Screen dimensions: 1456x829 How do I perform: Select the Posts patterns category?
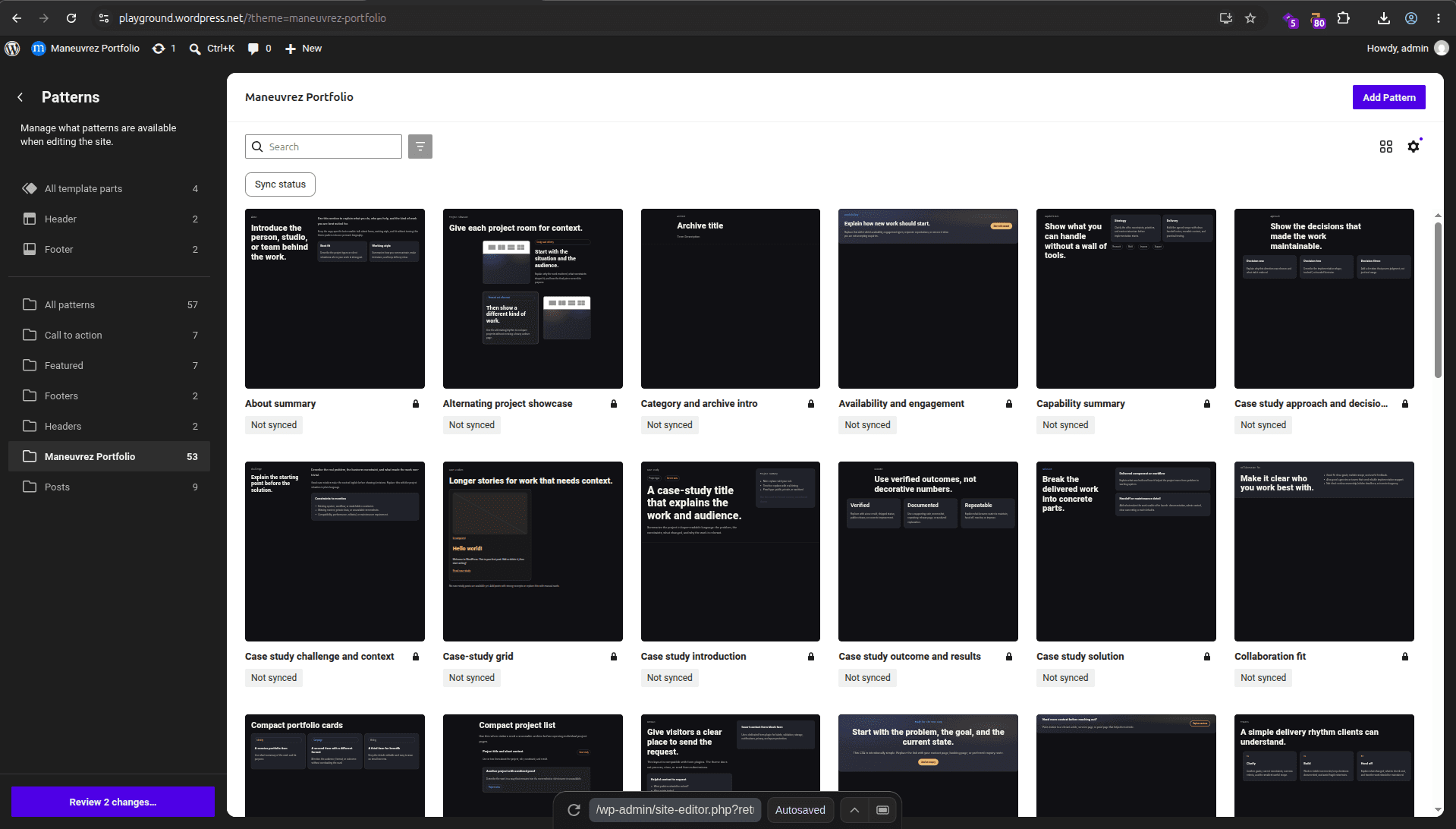point(110,487)
